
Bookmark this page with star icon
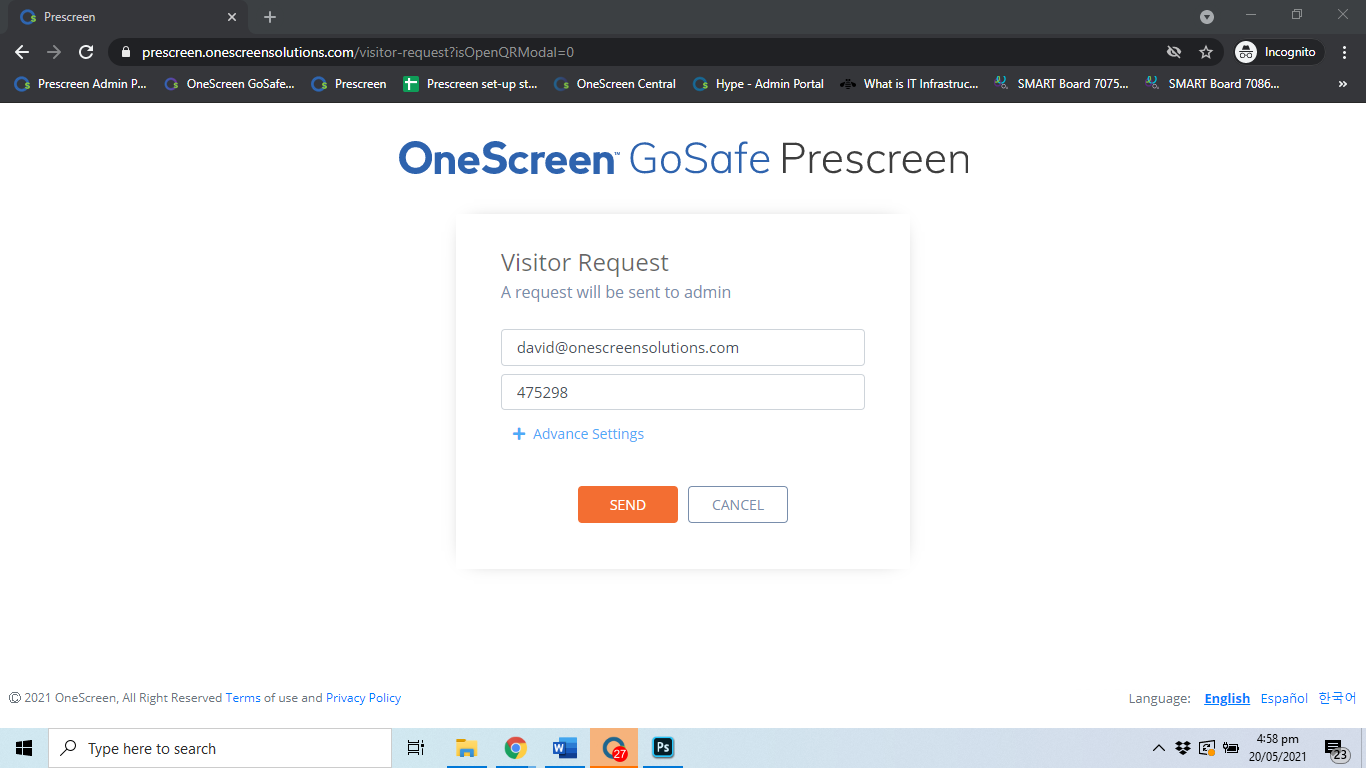click(1206, 52)
